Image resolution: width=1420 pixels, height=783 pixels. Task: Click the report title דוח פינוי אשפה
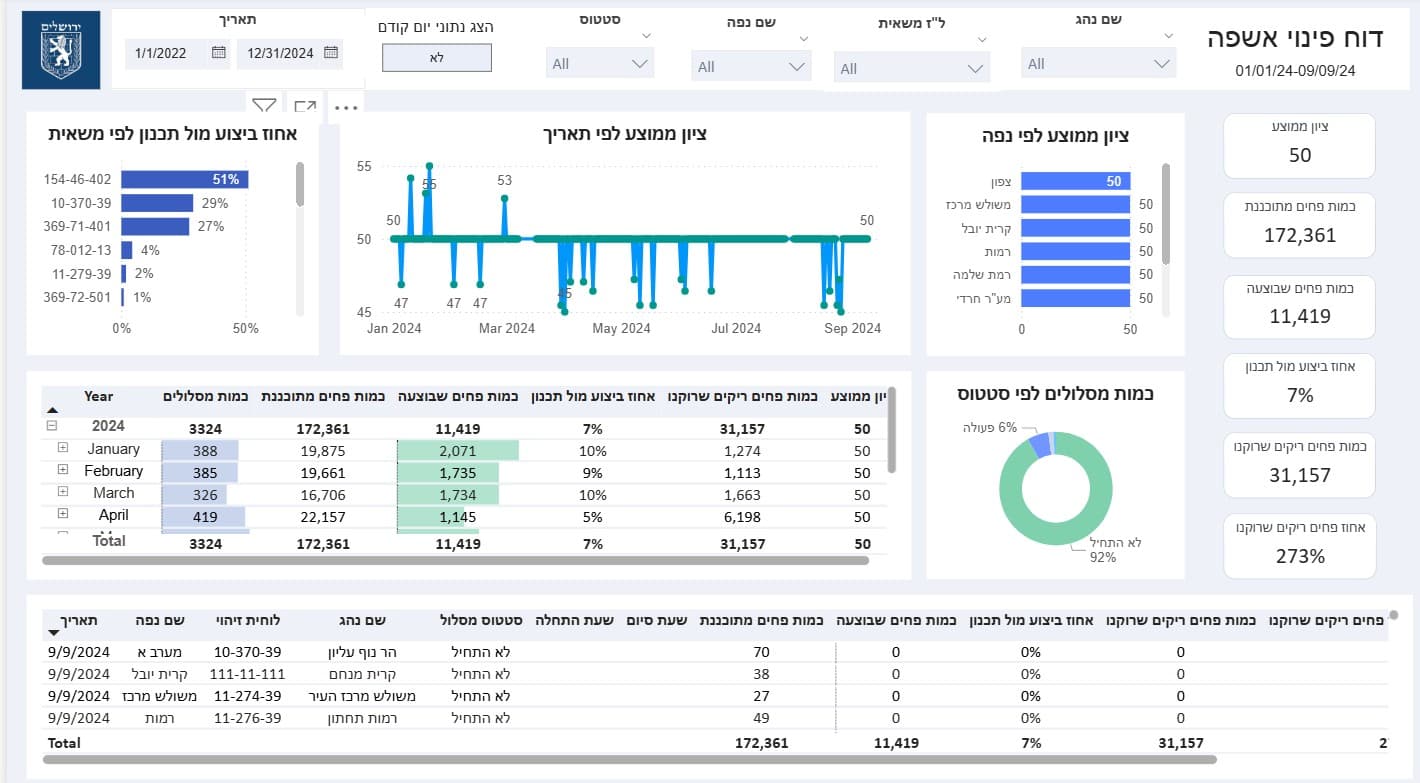[x=1295, y=37]
